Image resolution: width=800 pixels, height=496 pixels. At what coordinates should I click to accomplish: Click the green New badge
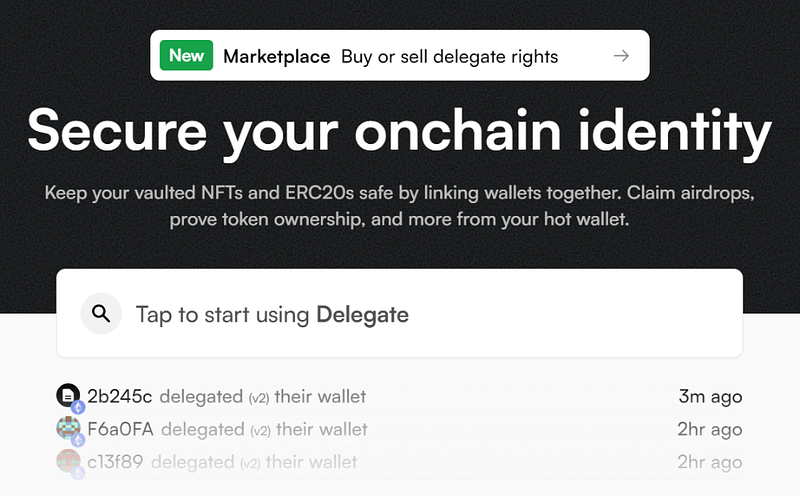[186, 55]
